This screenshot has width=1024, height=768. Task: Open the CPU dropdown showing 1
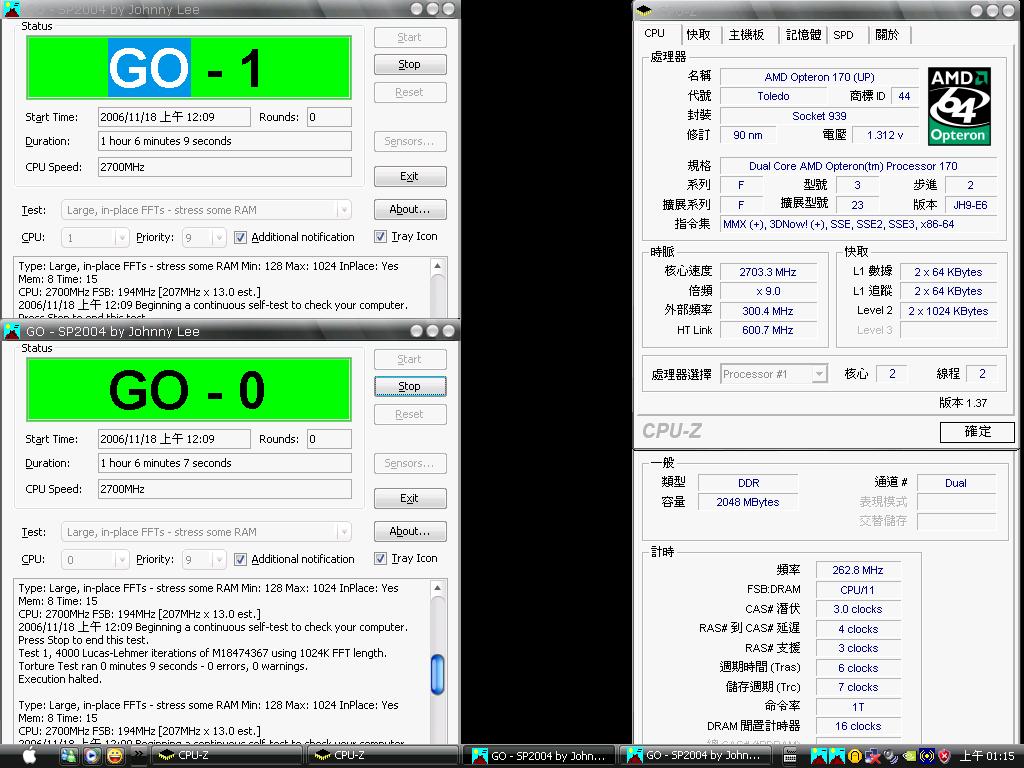point(95,238)
